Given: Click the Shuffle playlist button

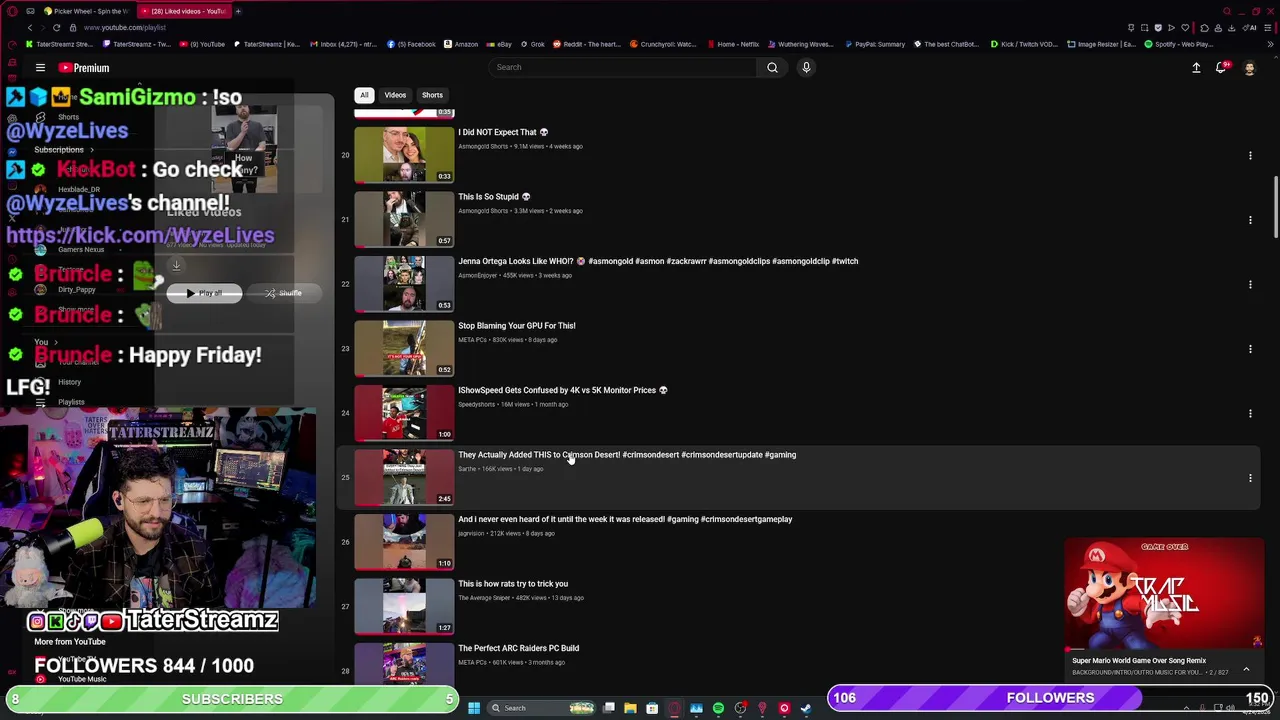Looking at the screenshot, I should point(283,293).
